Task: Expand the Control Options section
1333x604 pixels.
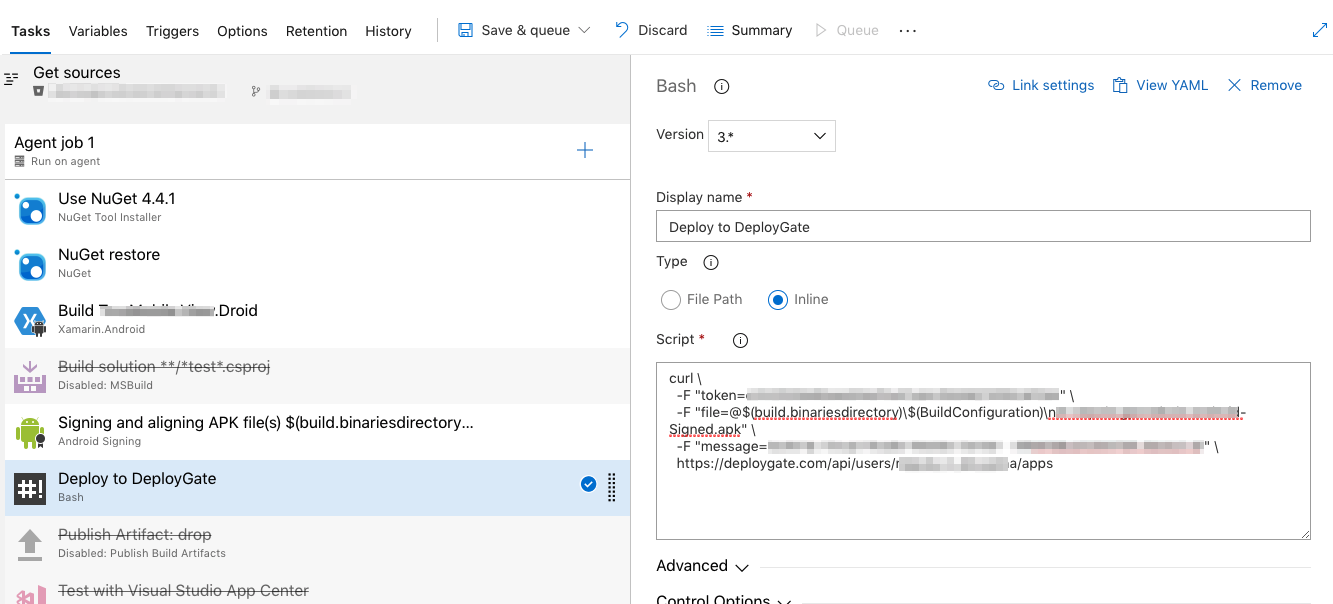Action: tap(724, 598)
